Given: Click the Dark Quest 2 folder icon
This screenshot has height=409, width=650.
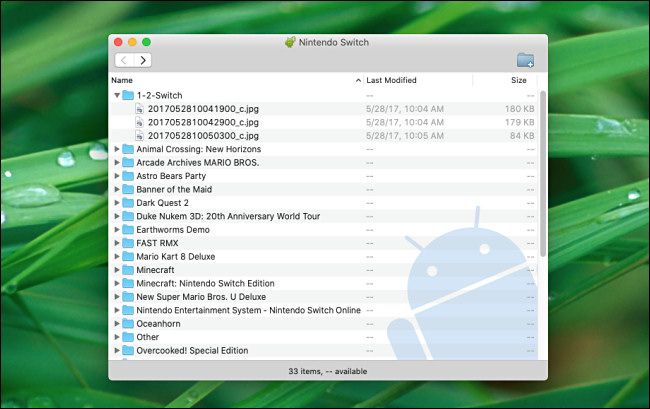Looking at the screenshot, I should click(128, 202).
